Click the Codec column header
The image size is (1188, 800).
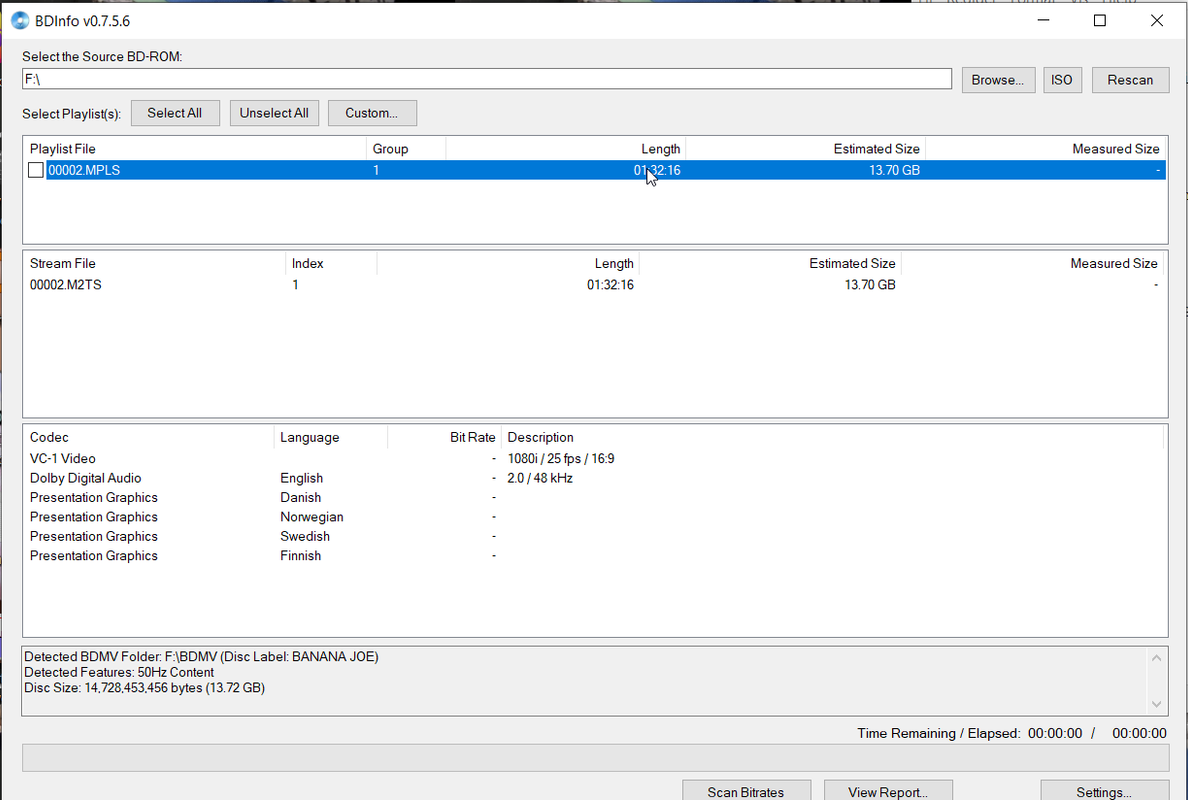click(x=148, y=437)
